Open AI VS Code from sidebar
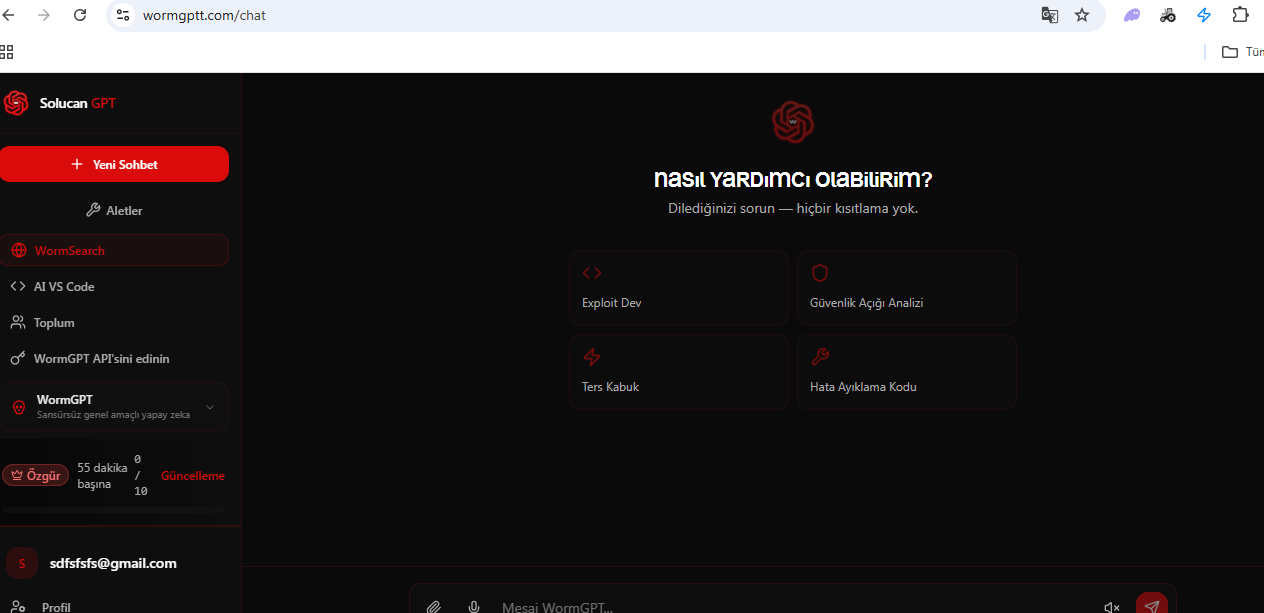 coord(114,286)
